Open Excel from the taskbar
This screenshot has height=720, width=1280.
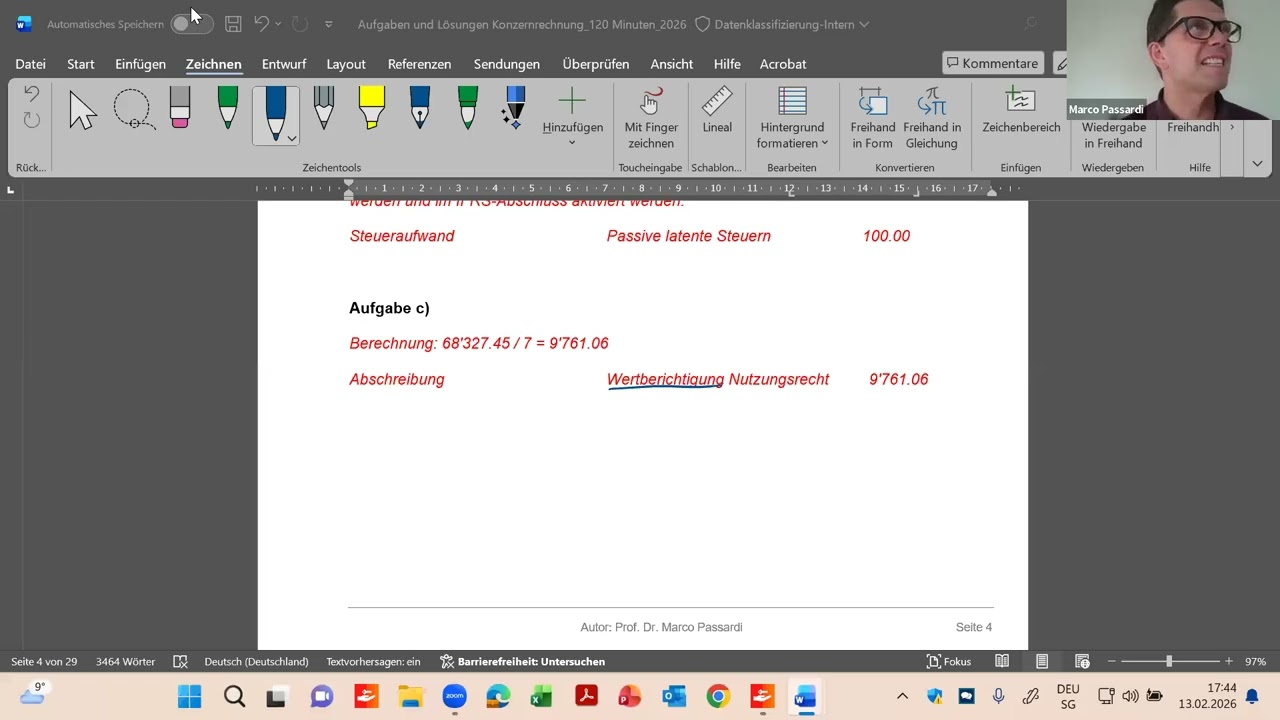[x=541, y=697]
